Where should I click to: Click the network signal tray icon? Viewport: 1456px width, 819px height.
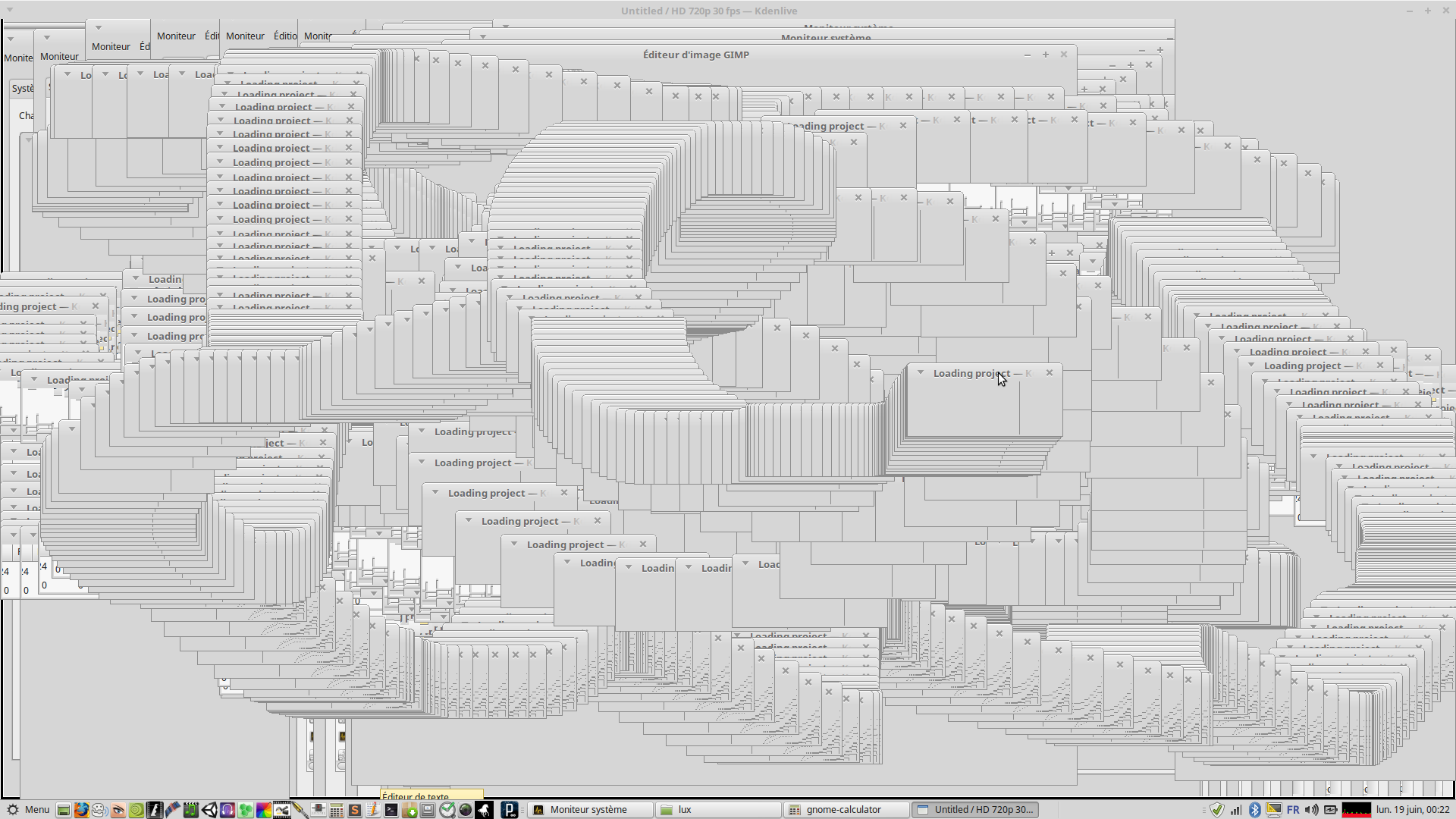click(x=1236, y=810)
